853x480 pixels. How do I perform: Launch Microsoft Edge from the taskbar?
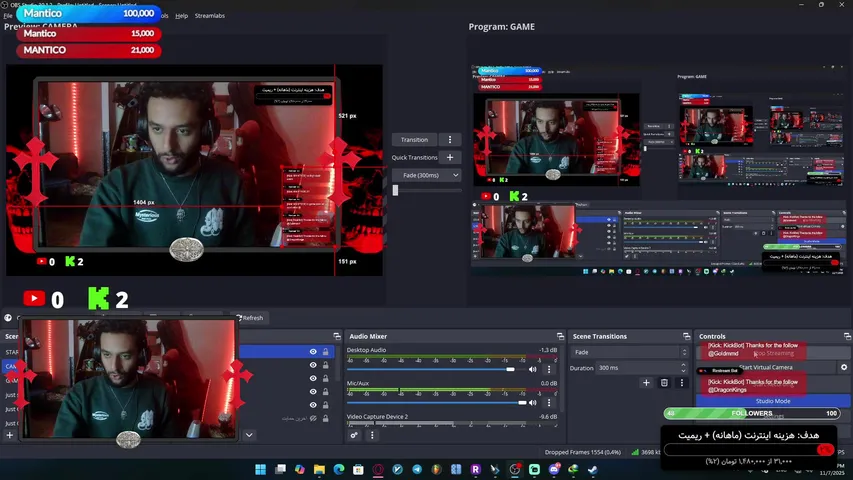(x=339, y=469)
